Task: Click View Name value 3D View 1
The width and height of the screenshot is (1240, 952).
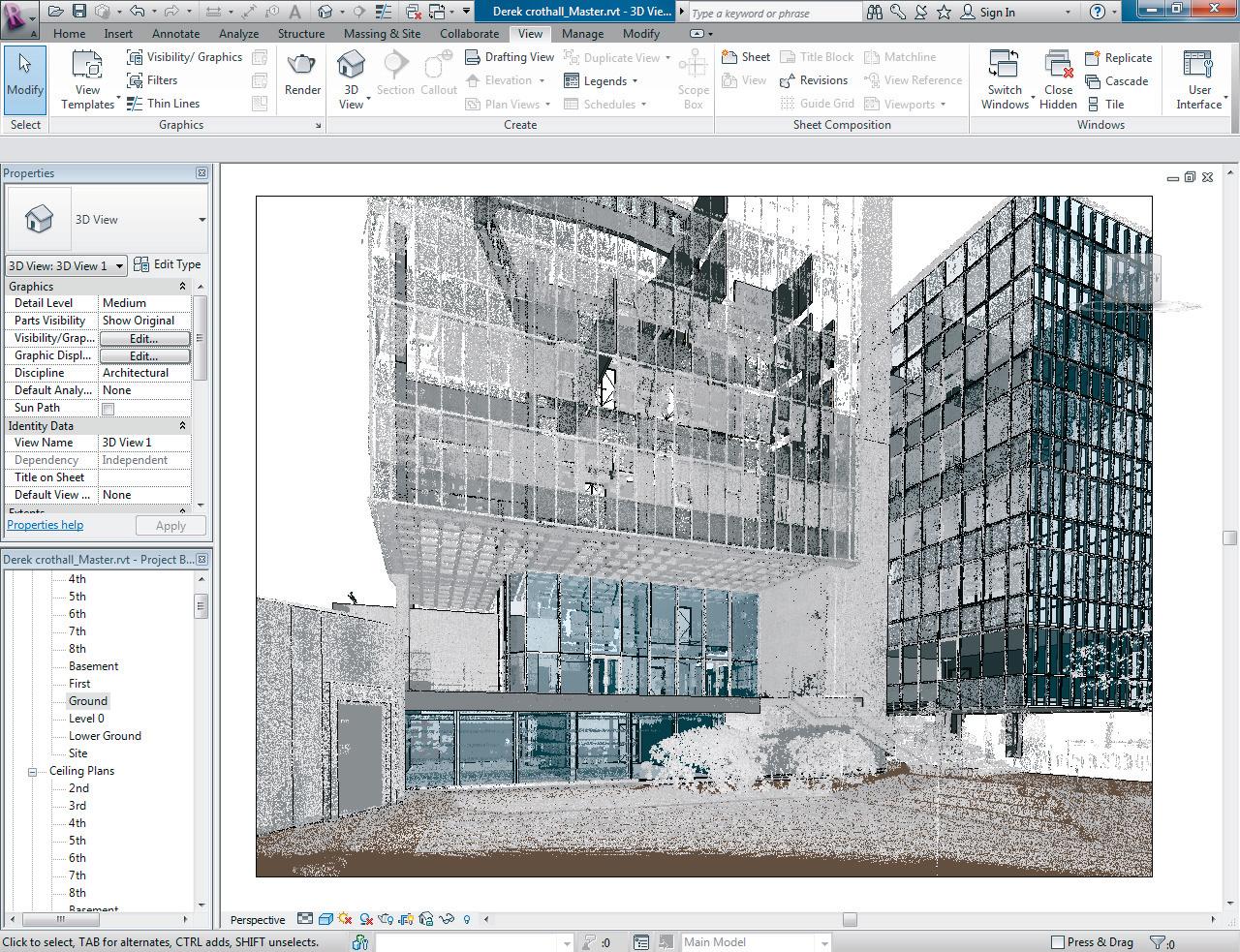Action: point(144,443)
